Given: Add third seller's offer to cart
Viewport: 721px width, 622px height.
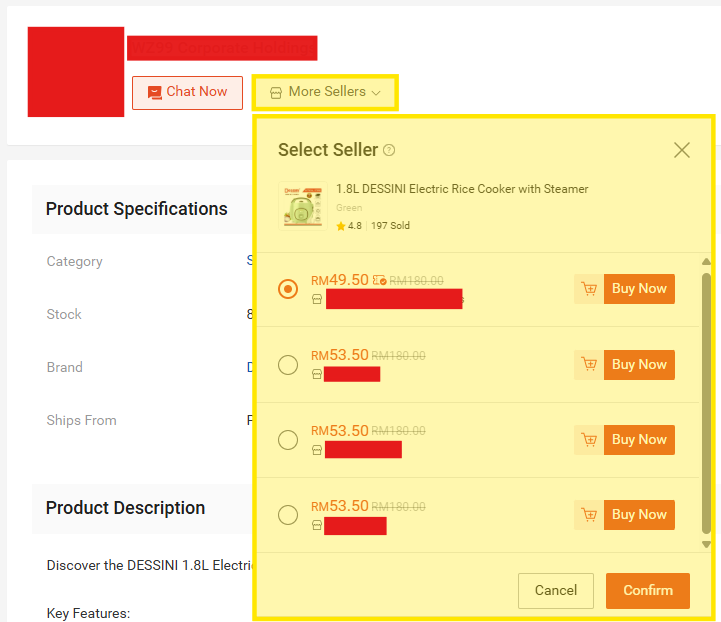Looking at the screenshot, I should [x=589, y=440].
